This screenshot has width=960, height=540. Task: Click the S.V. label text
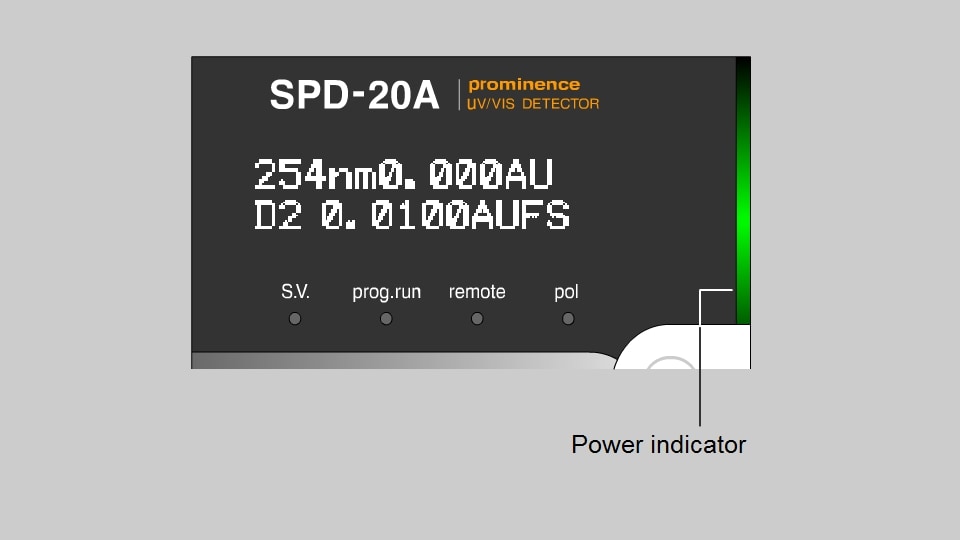pyautogui.click(x=295, y=291)
